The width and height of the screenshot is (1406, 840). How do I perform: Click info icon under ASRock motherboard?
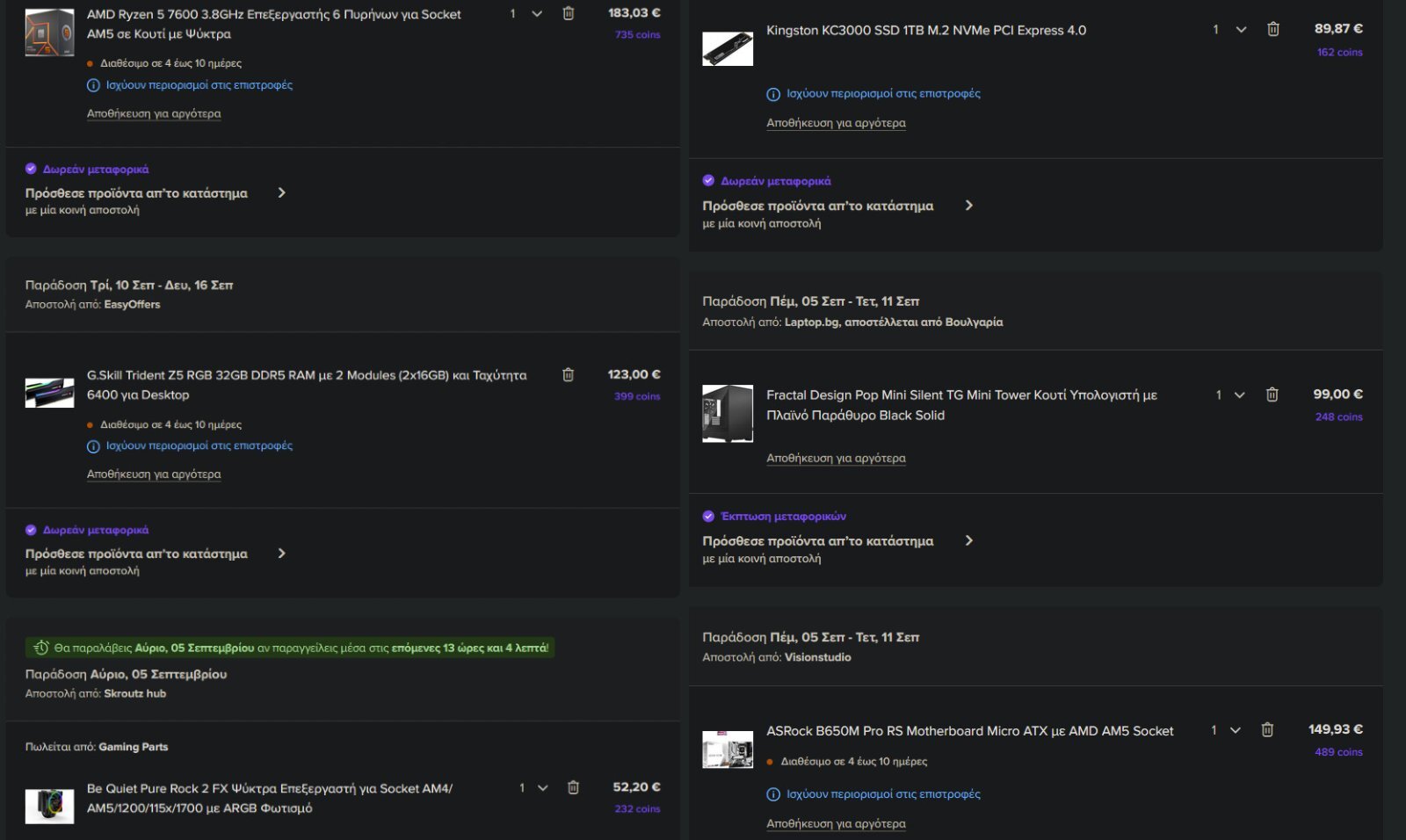[773, 794]
